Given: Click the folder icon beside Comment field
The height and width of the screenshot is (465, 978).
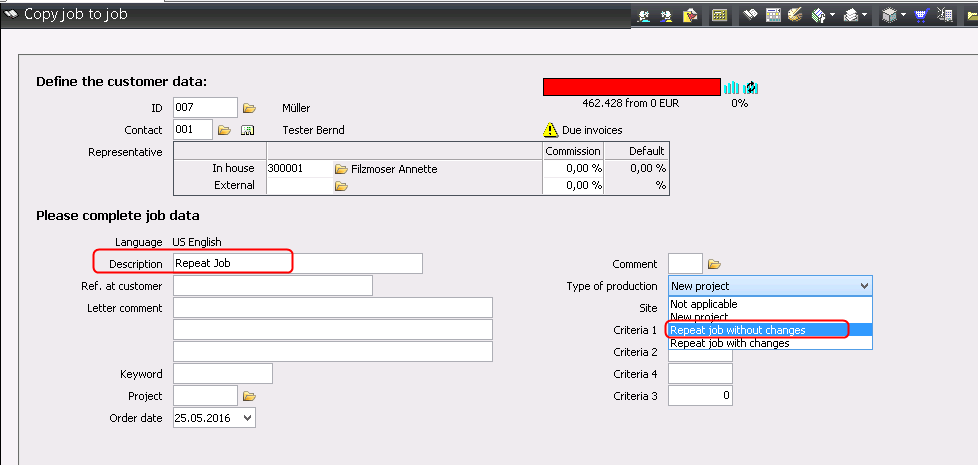Looking at the screenshot, I should (714, 264).
